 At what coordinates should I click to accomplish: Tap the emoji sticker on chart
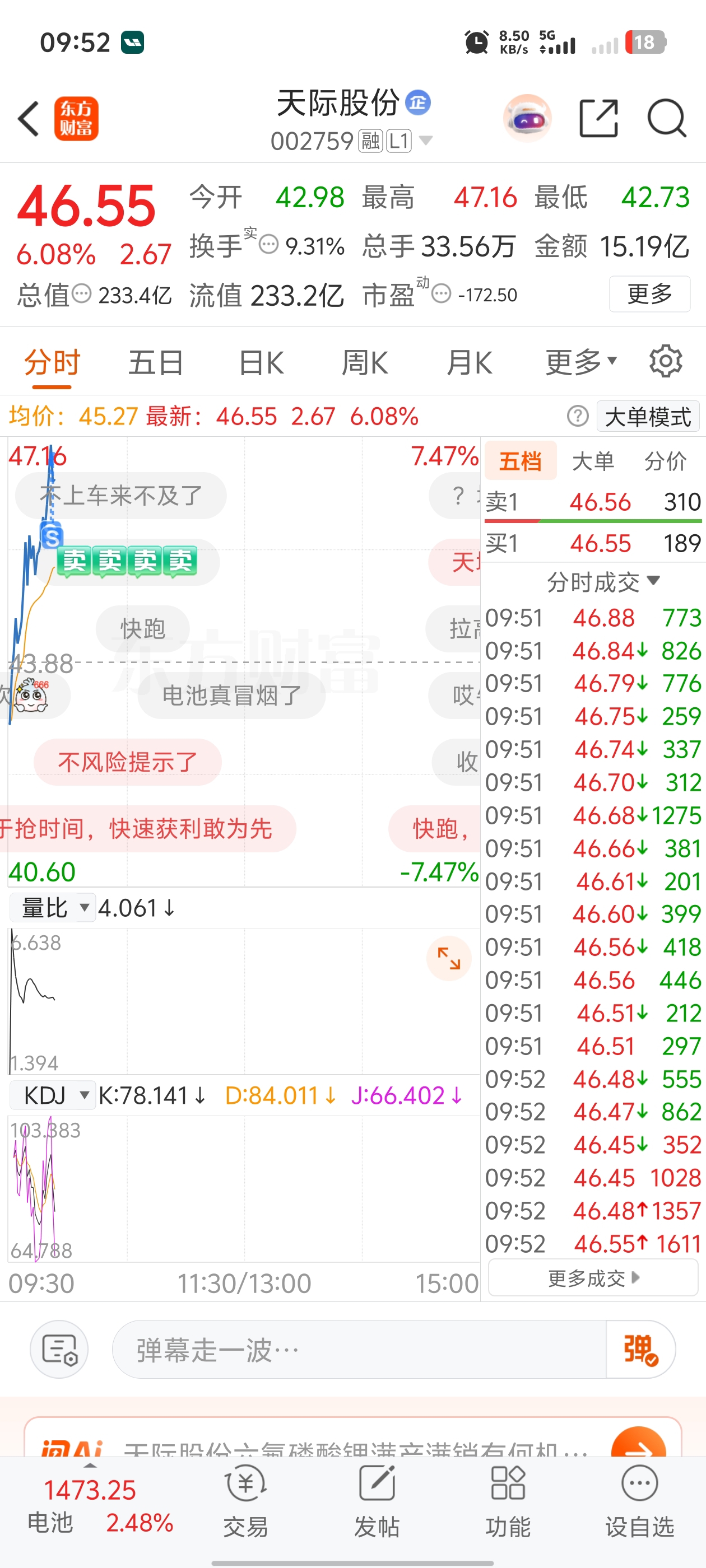pyautogui.click(x=30, y=695)
